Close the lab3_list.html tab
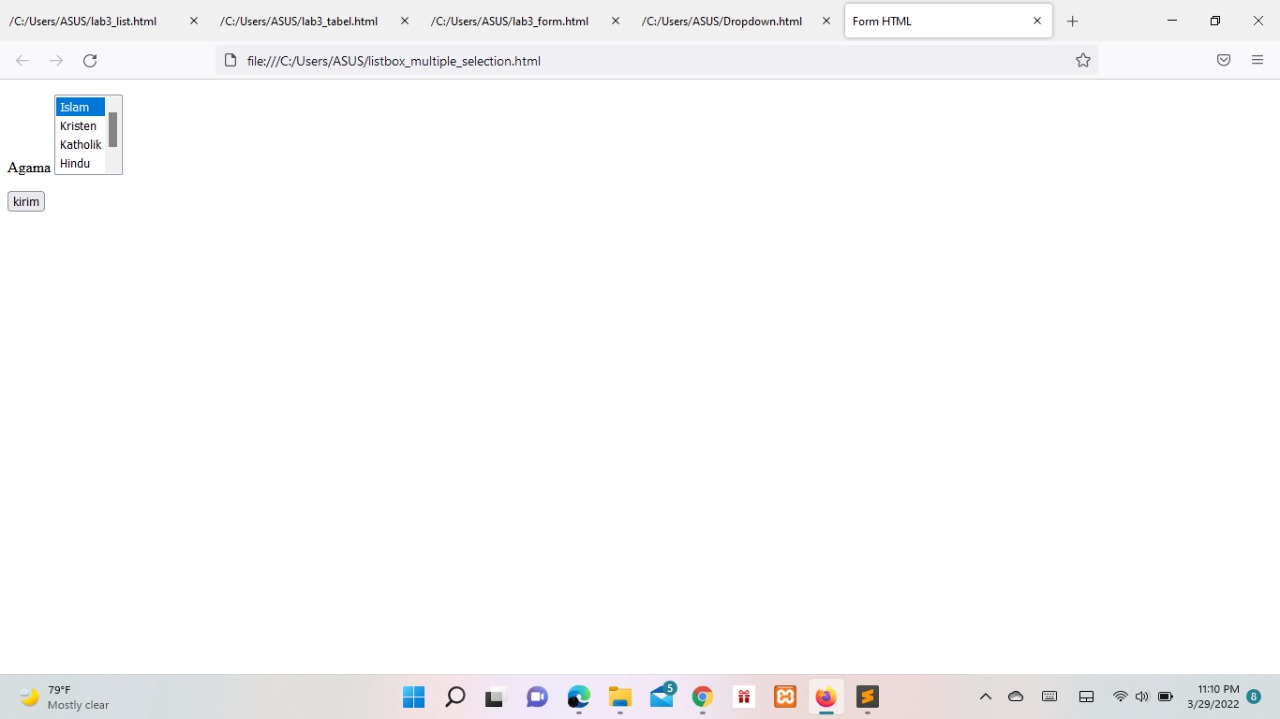This screenshot has height=719, width=1280. 194,21
